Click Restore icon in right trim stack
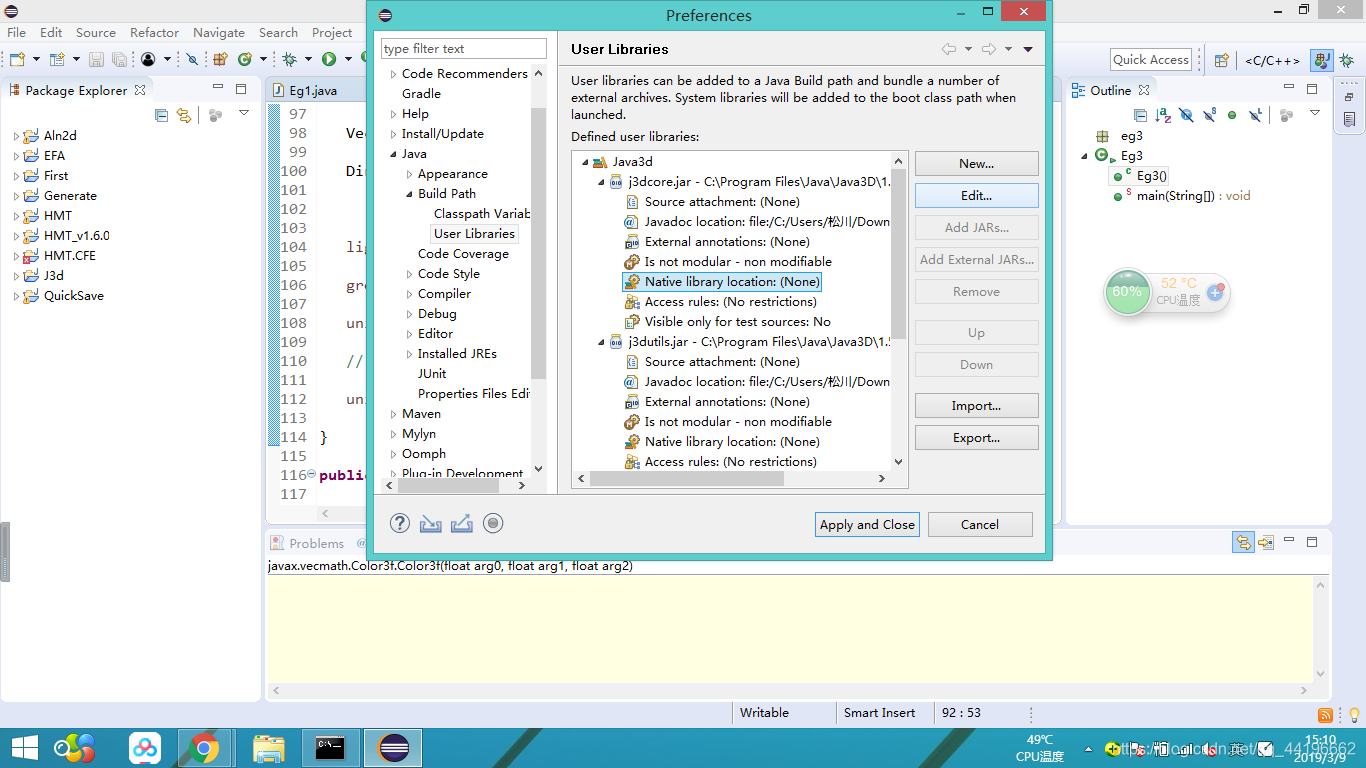 tap(1349, 95)
